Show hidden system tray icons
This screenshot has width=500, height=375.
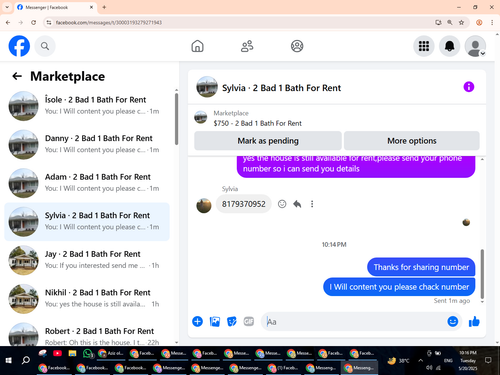click(421, 360)
